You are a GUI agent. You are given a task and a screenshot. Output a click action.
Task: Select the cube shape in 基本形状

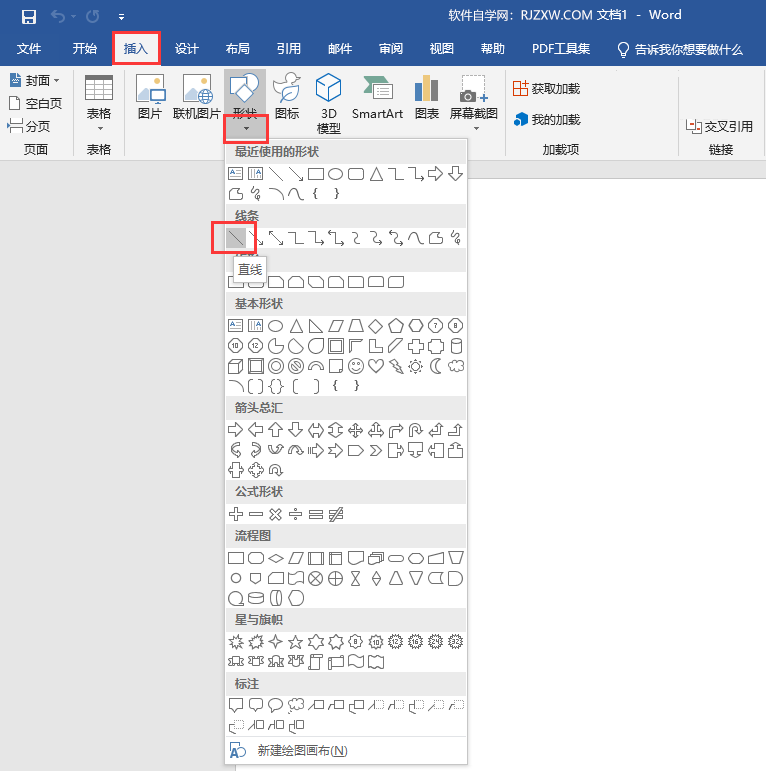(236, 366)
